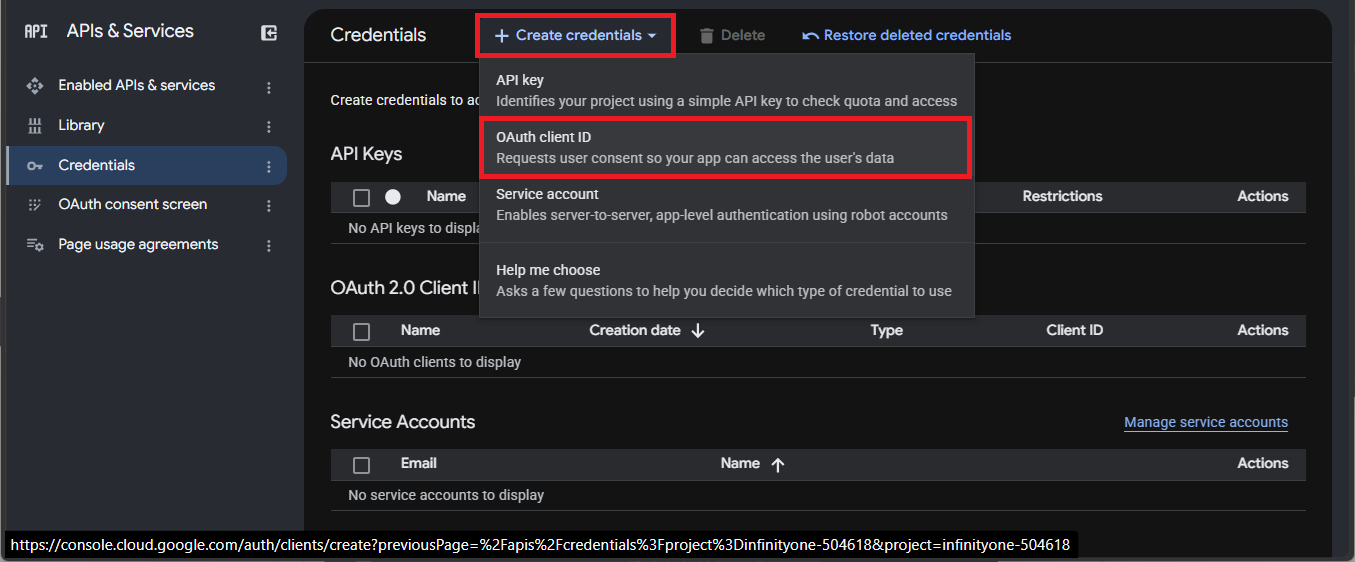1355x562 pixels.
Task: Click the Credentials key icon
Action: point(35,166)
